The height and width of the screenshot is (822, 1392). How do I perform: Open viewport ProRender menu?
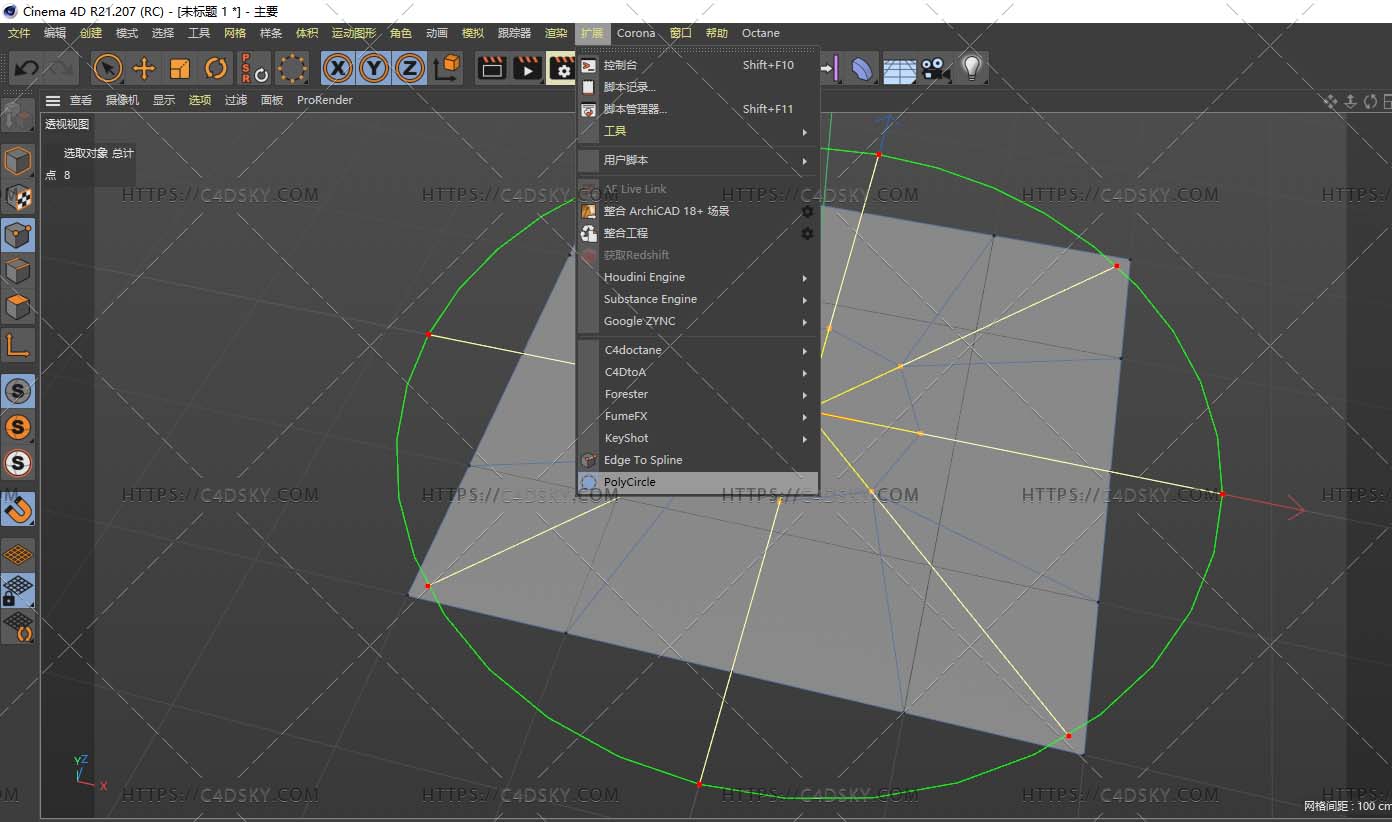pos(325,100)
